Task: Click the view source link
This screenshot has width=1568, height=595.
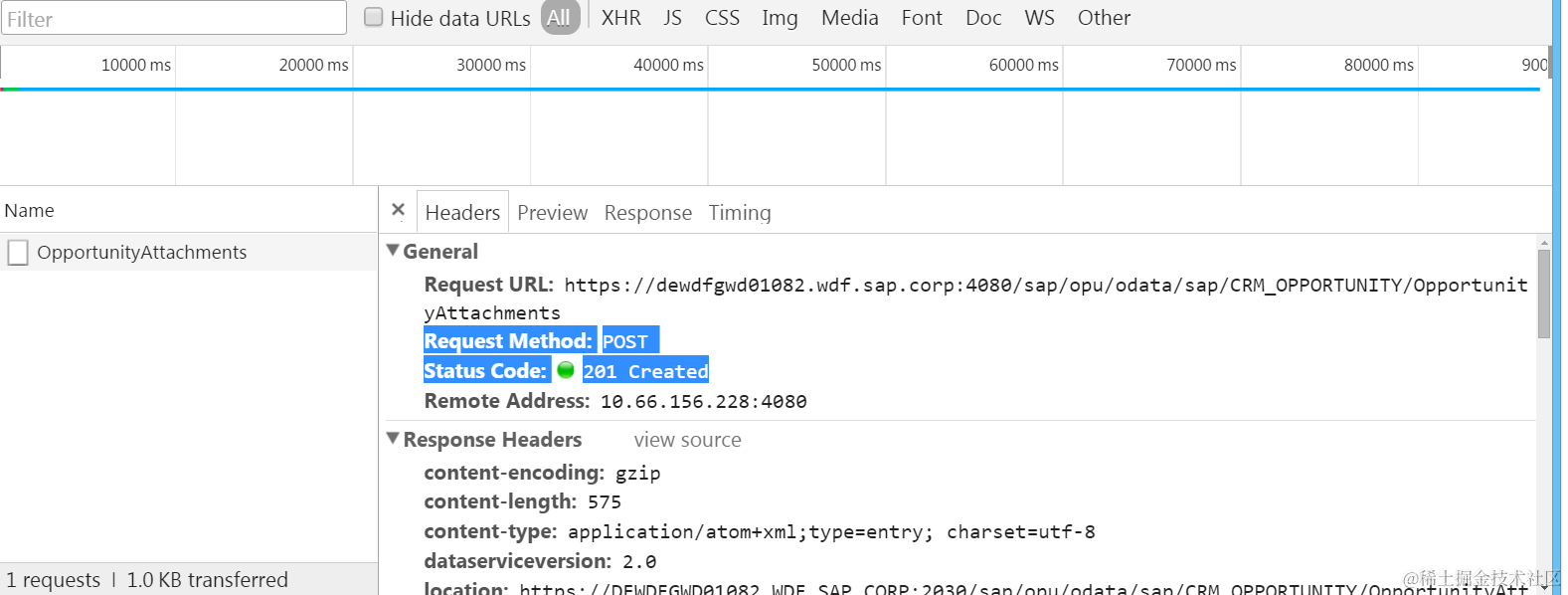Action: [x=688, y=440]
